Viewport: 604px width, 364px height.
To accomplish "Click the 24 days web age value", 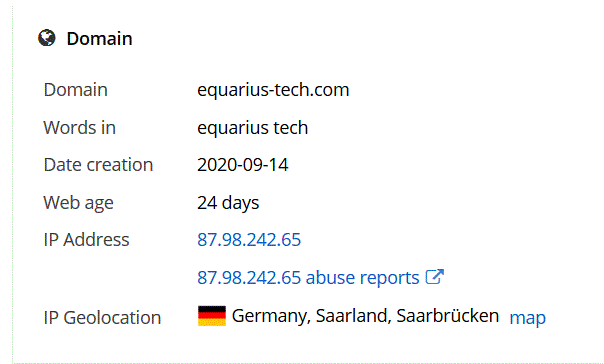I will tap(228, 203).
